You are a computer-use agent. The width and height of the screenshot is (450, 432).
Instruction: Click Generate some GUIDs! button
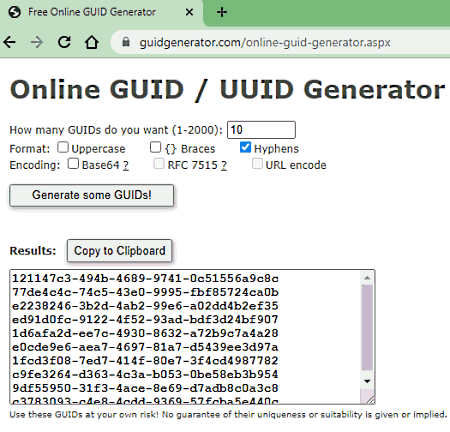click(92, 195)
